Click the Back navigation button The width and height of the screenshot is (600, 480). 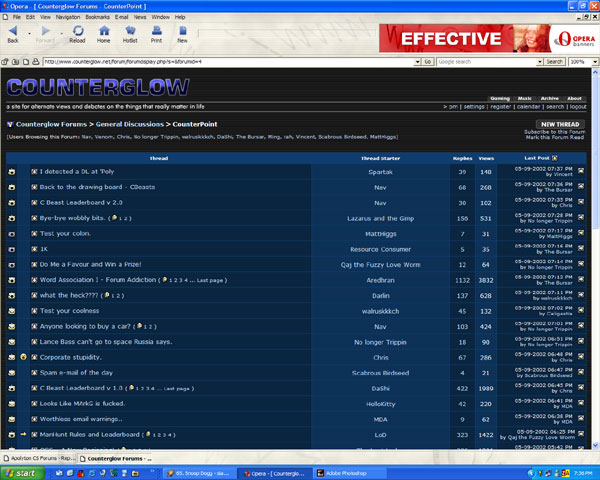click(13, 35)
